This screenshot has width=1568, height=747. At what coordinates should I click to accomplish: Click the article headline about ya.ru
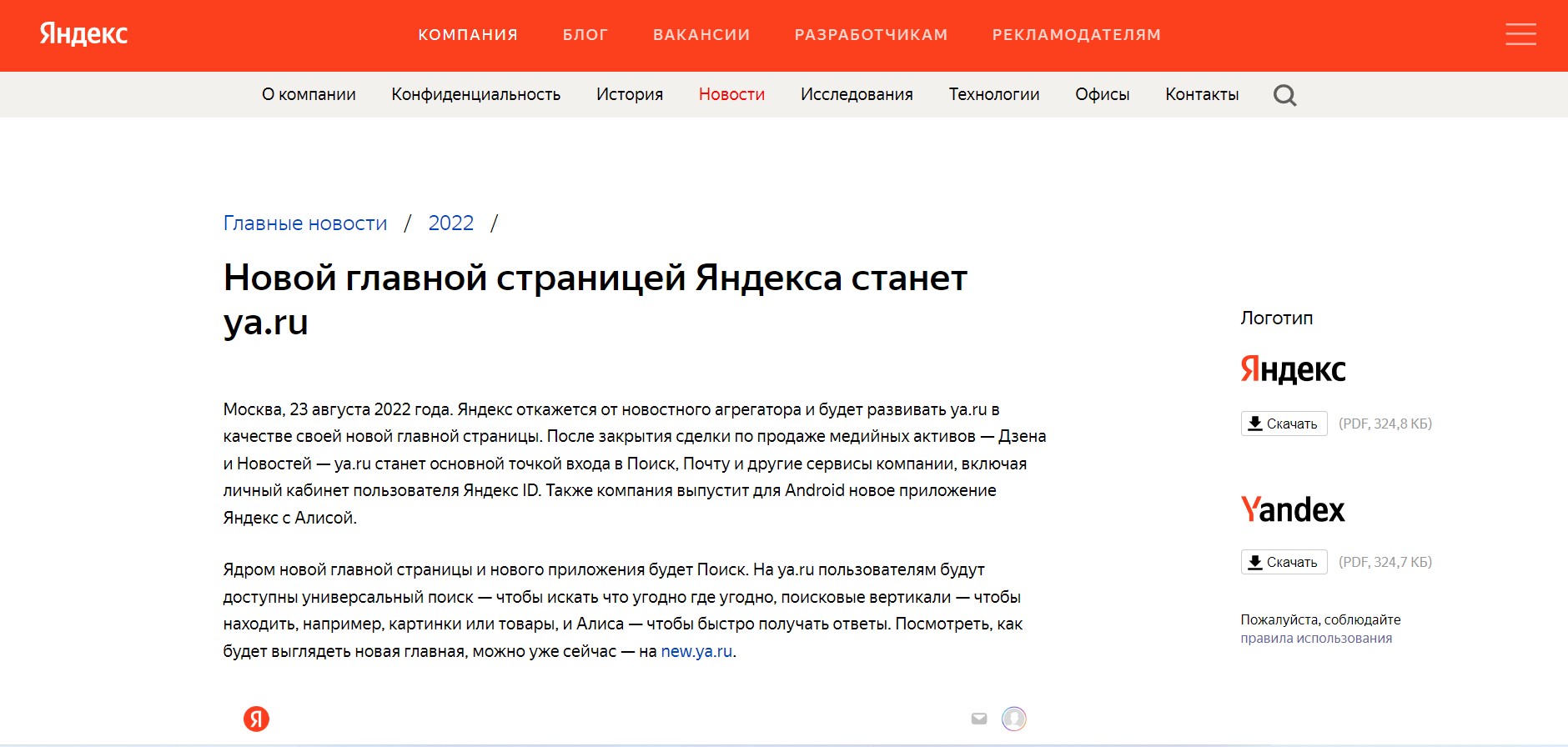click(x=595, y=299)
